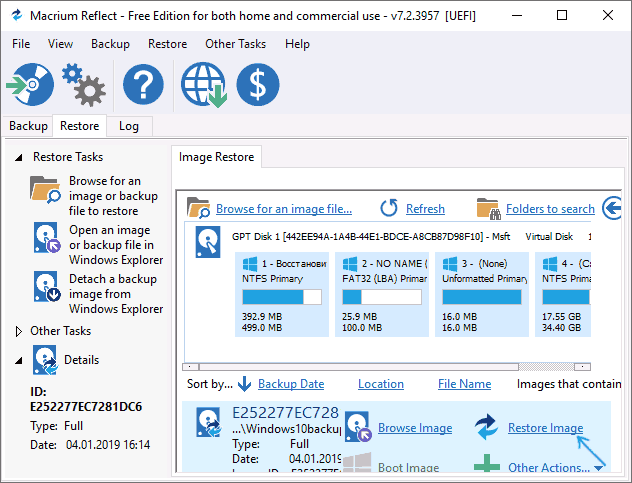Collapse the Restore Tasks section
The image size is (632, 483).
(20, 157)
